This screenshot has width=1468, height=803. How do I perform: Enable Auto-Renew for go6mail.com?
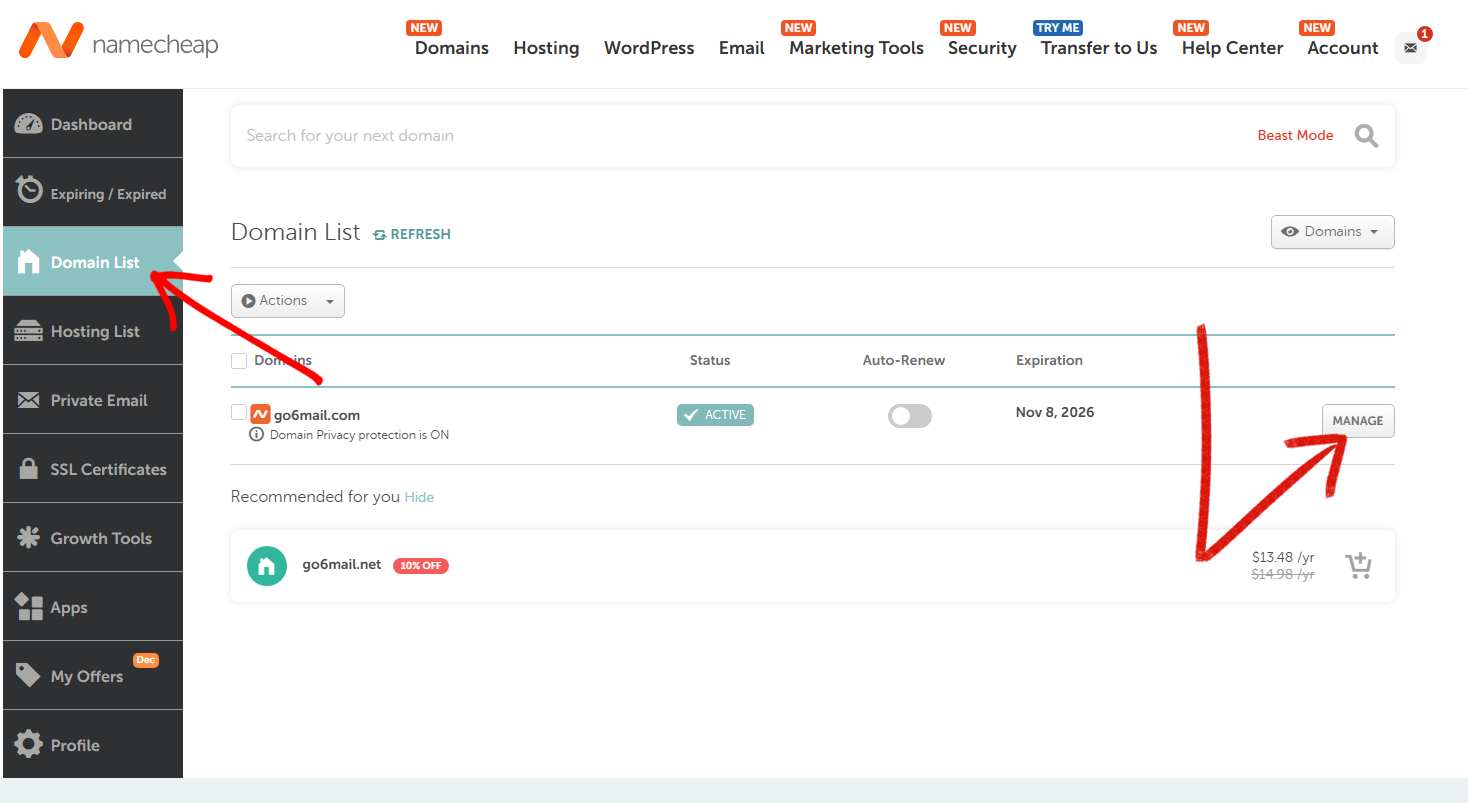tap(909, 415)
